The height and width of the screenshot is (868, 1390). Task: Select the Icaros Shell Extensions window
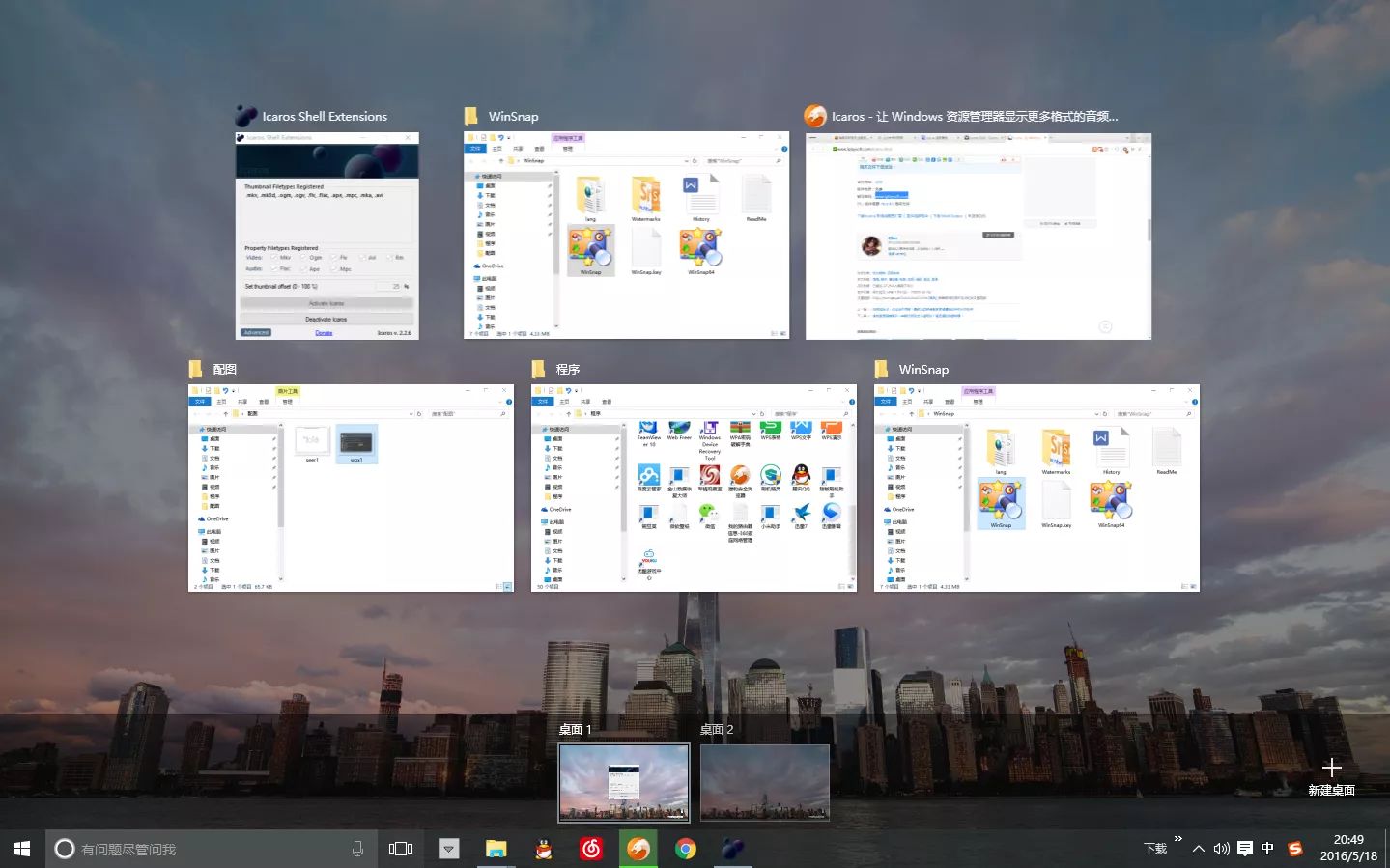pyautogui.click(x=327, y=236)
